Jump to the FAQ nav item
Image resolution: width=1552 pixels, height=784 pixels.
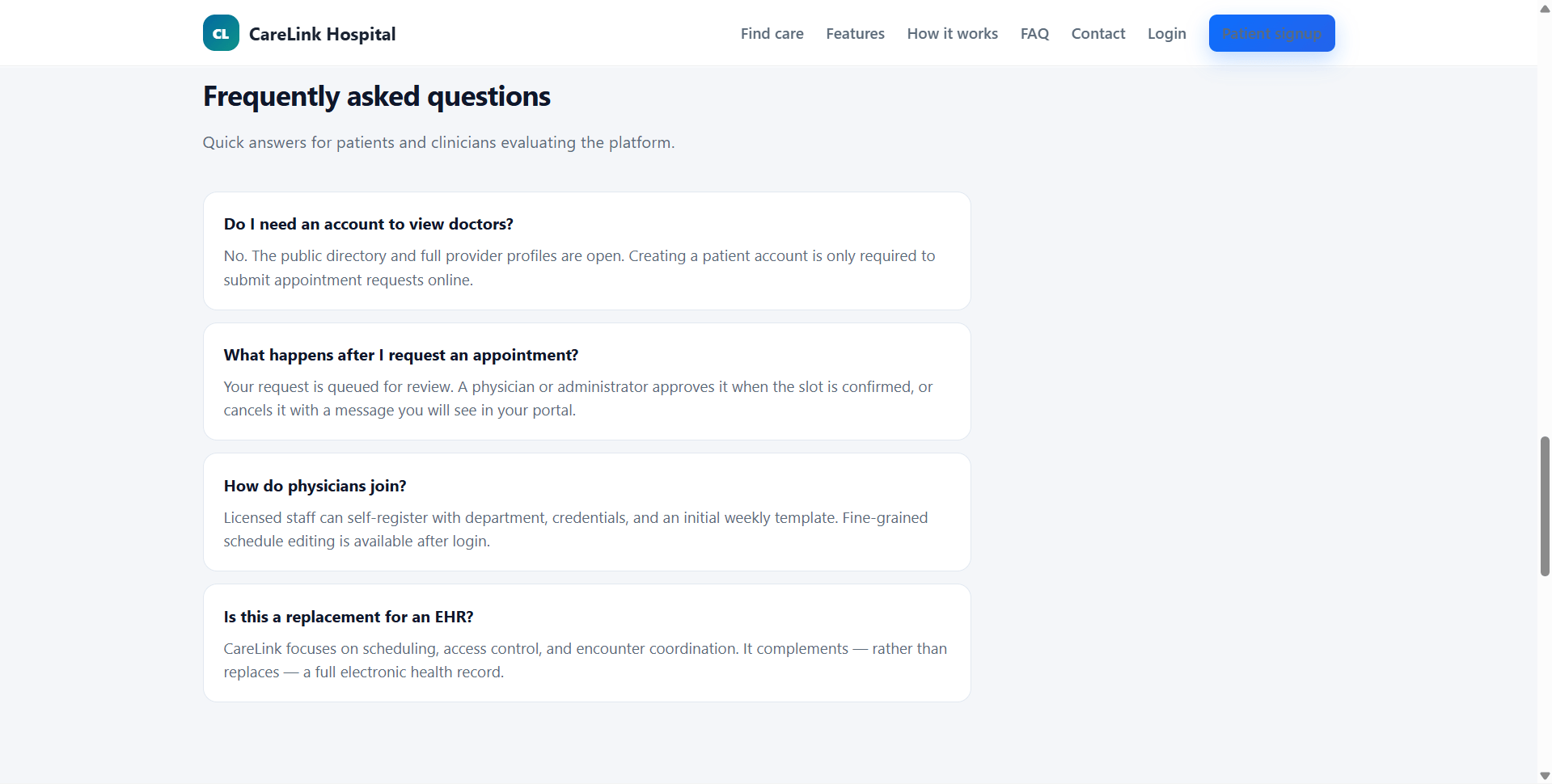coord(1034,33)
